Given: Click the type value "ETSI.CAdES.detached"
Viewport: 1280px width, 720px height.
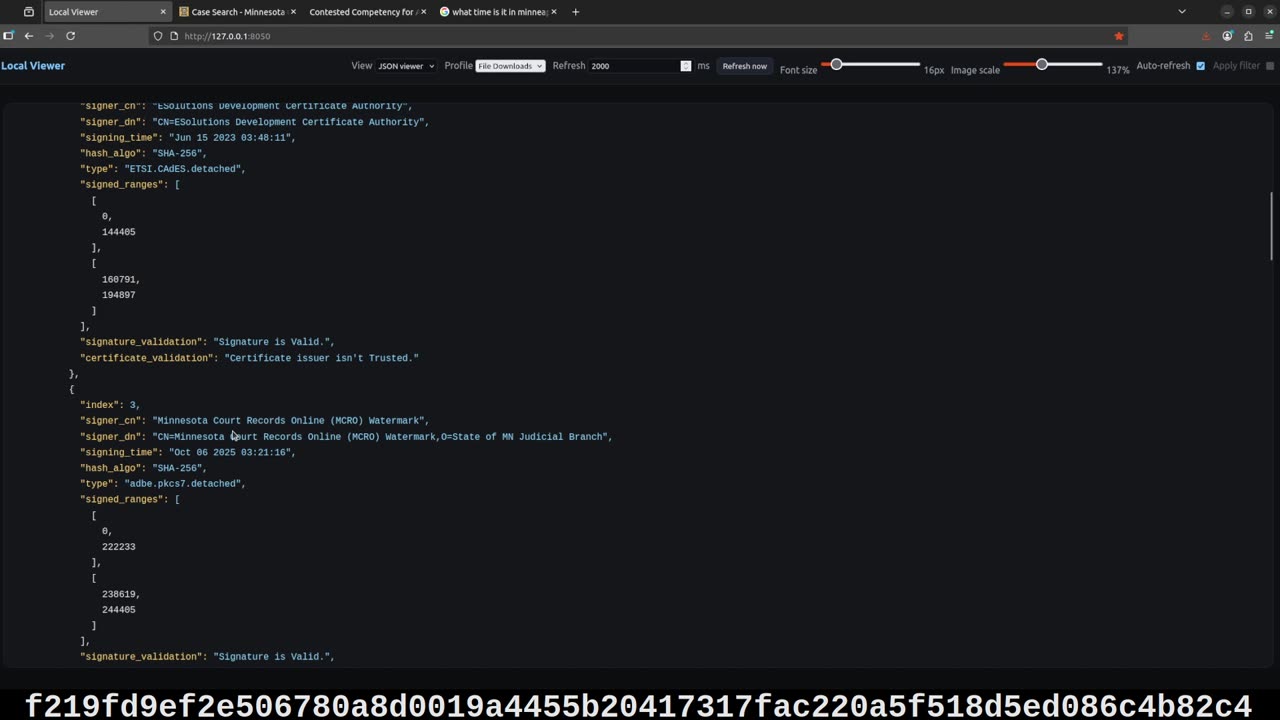Looking at the screenshot, I should point(182,169).
